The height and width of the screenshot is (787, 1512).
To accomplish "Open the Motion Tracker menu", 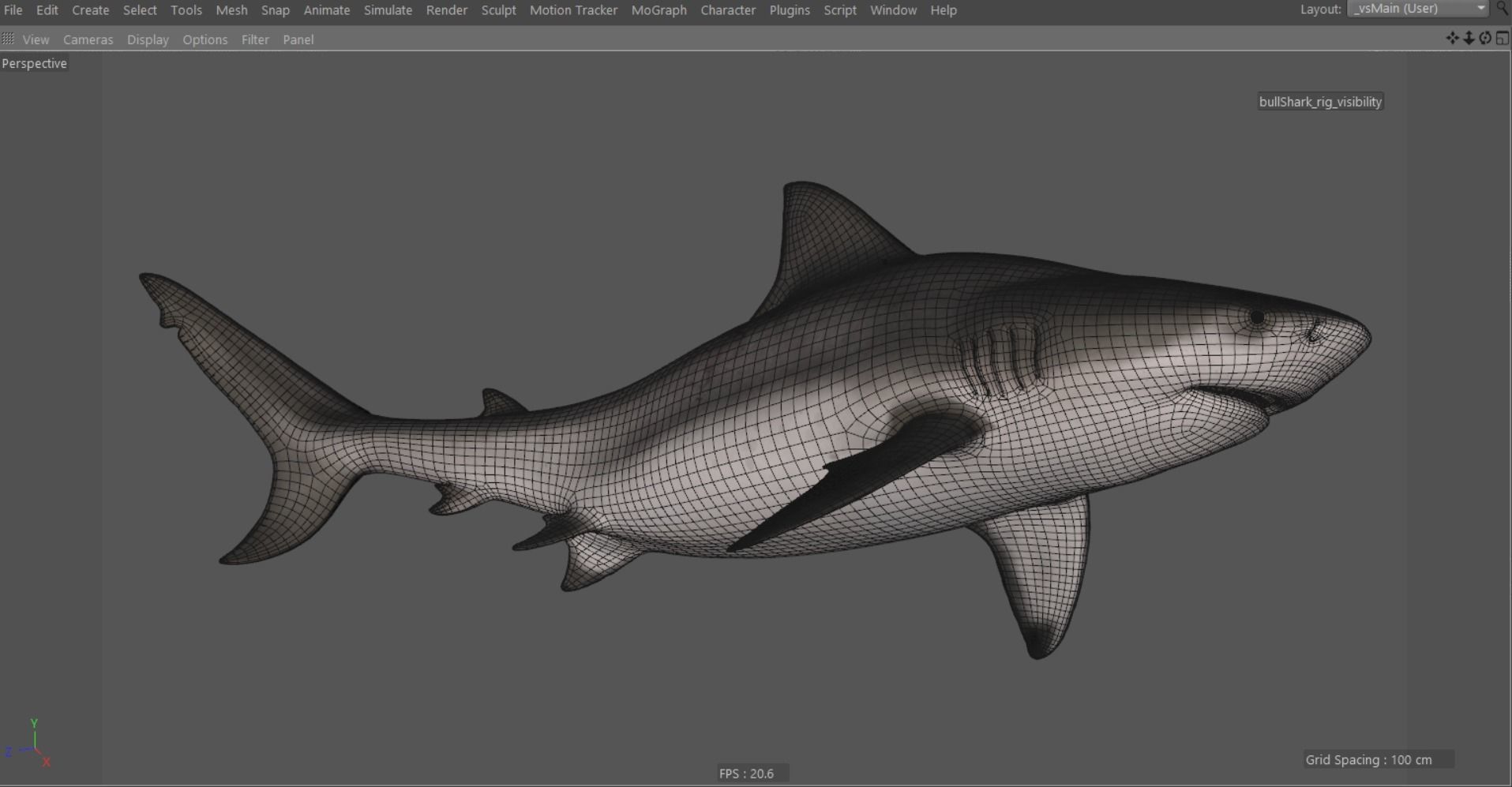I will (x=574, y=10).
